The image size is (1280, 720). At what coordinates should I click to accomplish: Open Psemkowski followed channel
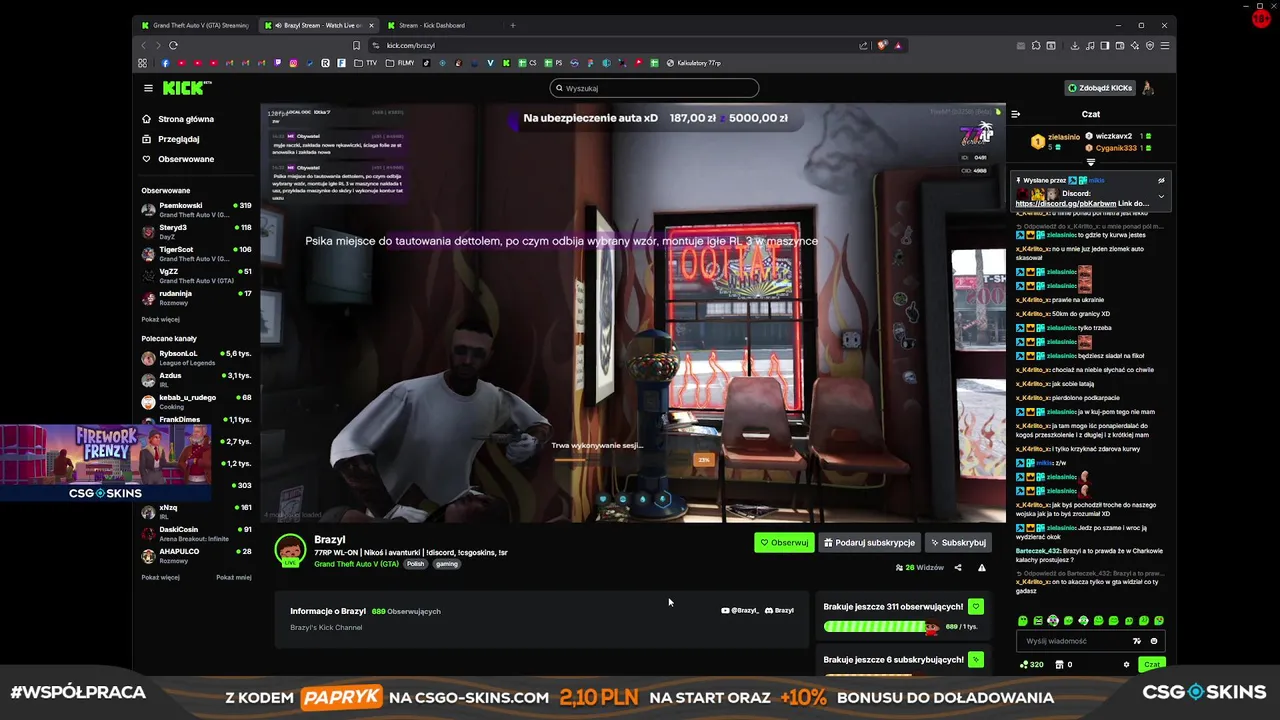tap(197, 209)
